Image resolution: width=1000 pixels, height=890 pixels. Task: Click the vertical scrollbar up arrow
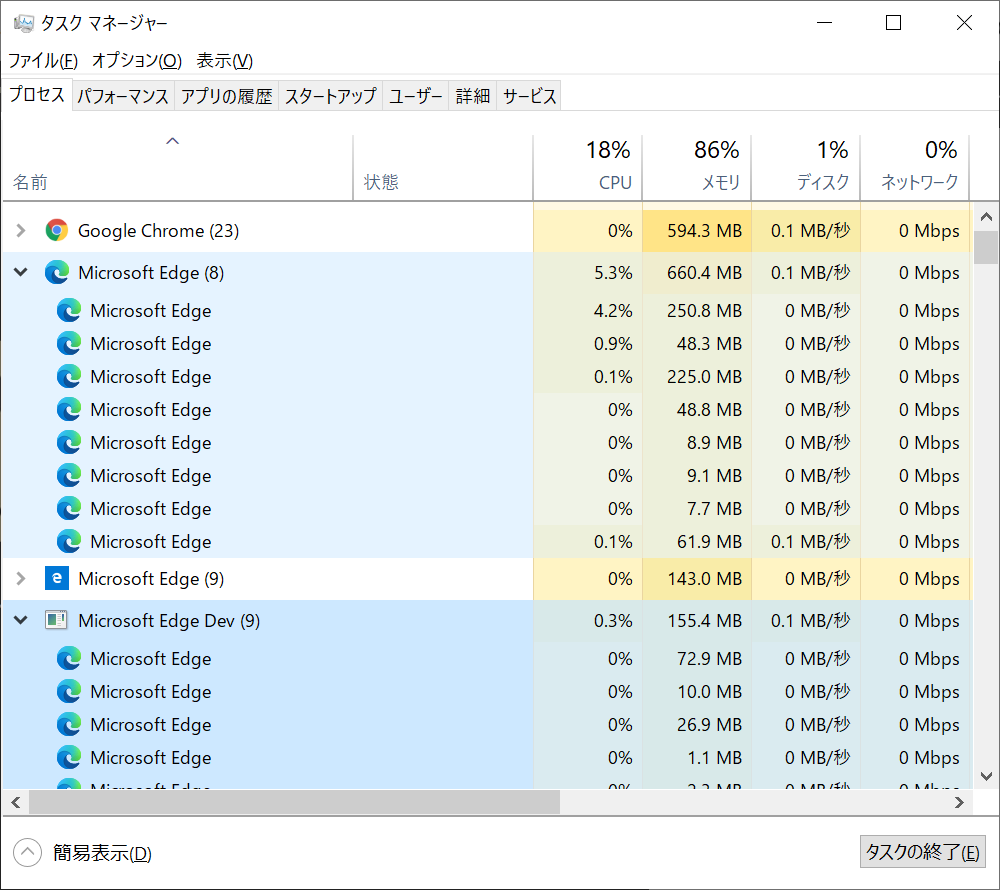pyautogui.click(x=986, y=217)
